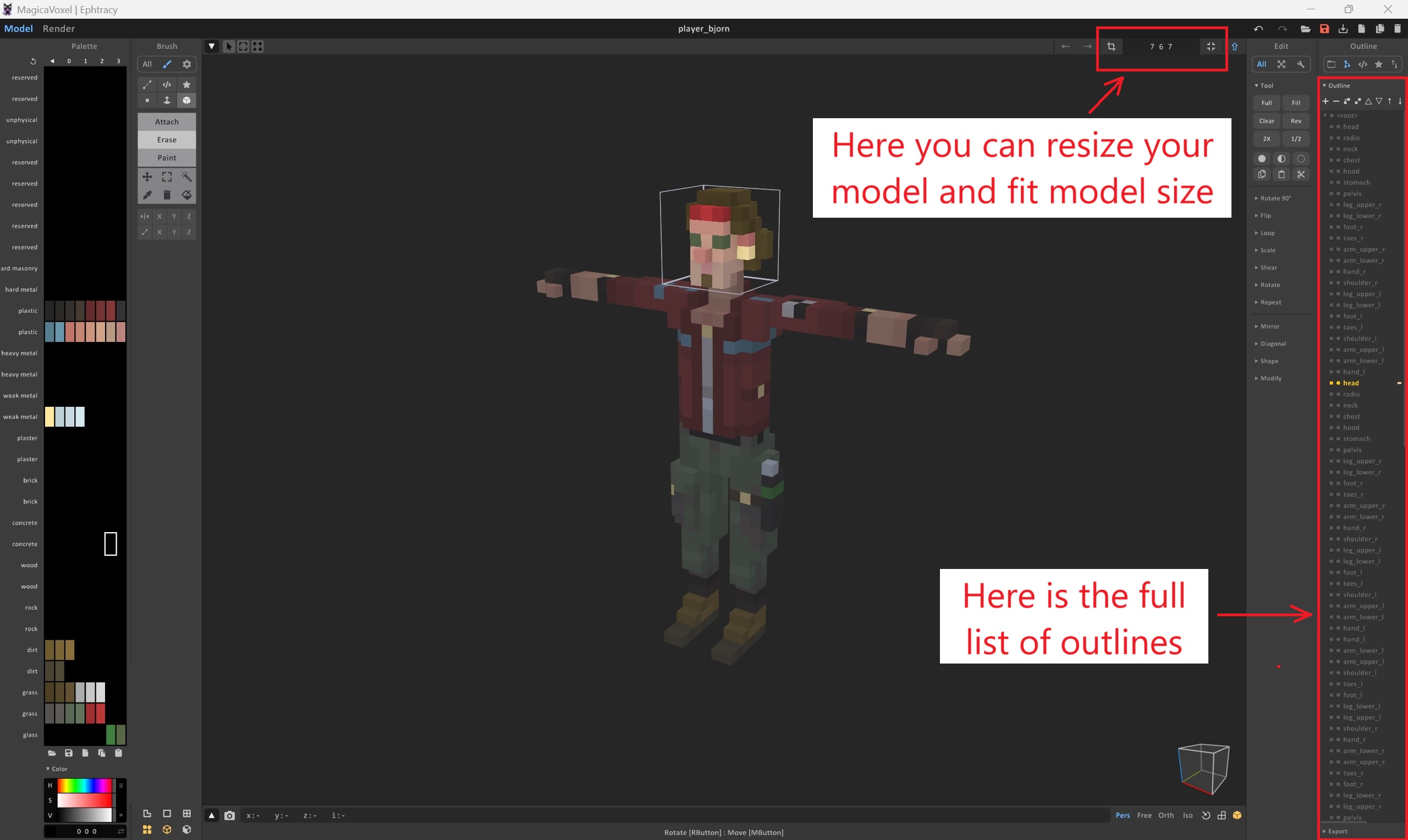This screenshot has width=1408, height=840.
Task: Expand the Mirror section
Action: click(1269, 326)
